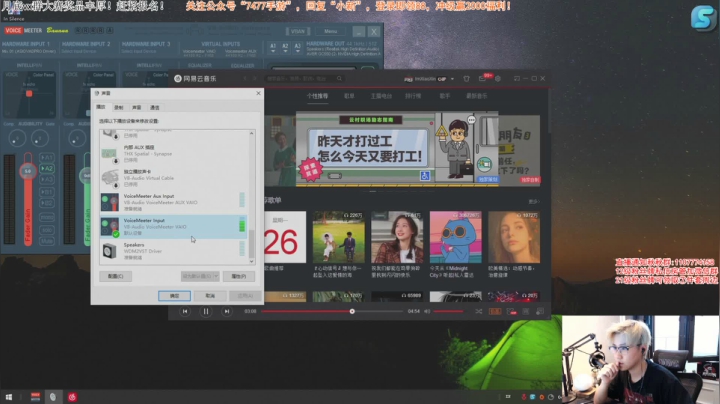Open the red NetEase Music taskbar icon
720x404 pixels.
pyautogui.click(x=72, y=397)
